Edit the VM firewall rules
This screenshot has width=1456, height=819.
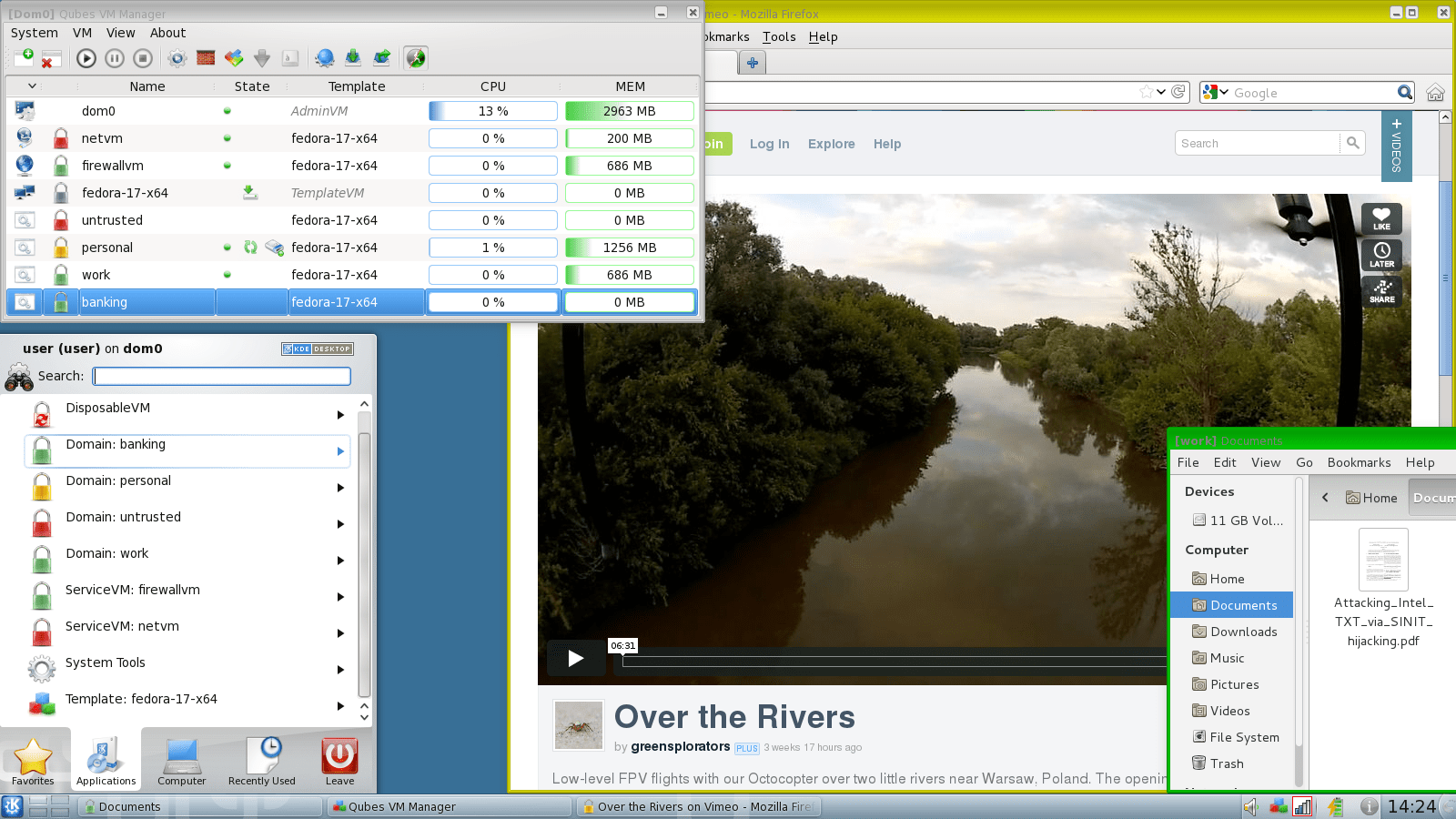206,57
